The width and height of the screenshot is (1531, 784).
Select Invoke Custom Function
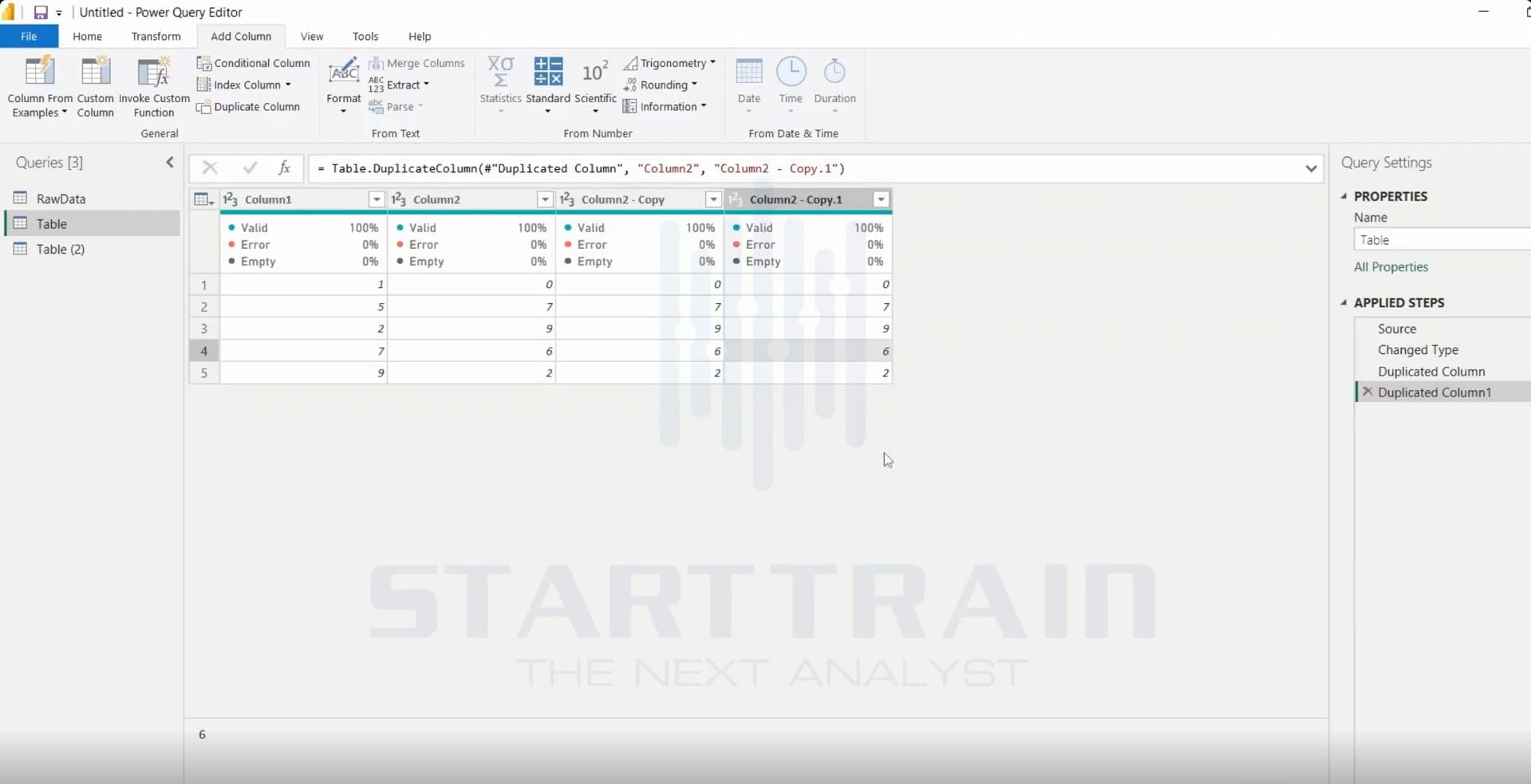pyautogui.click(x=154, y=86)
